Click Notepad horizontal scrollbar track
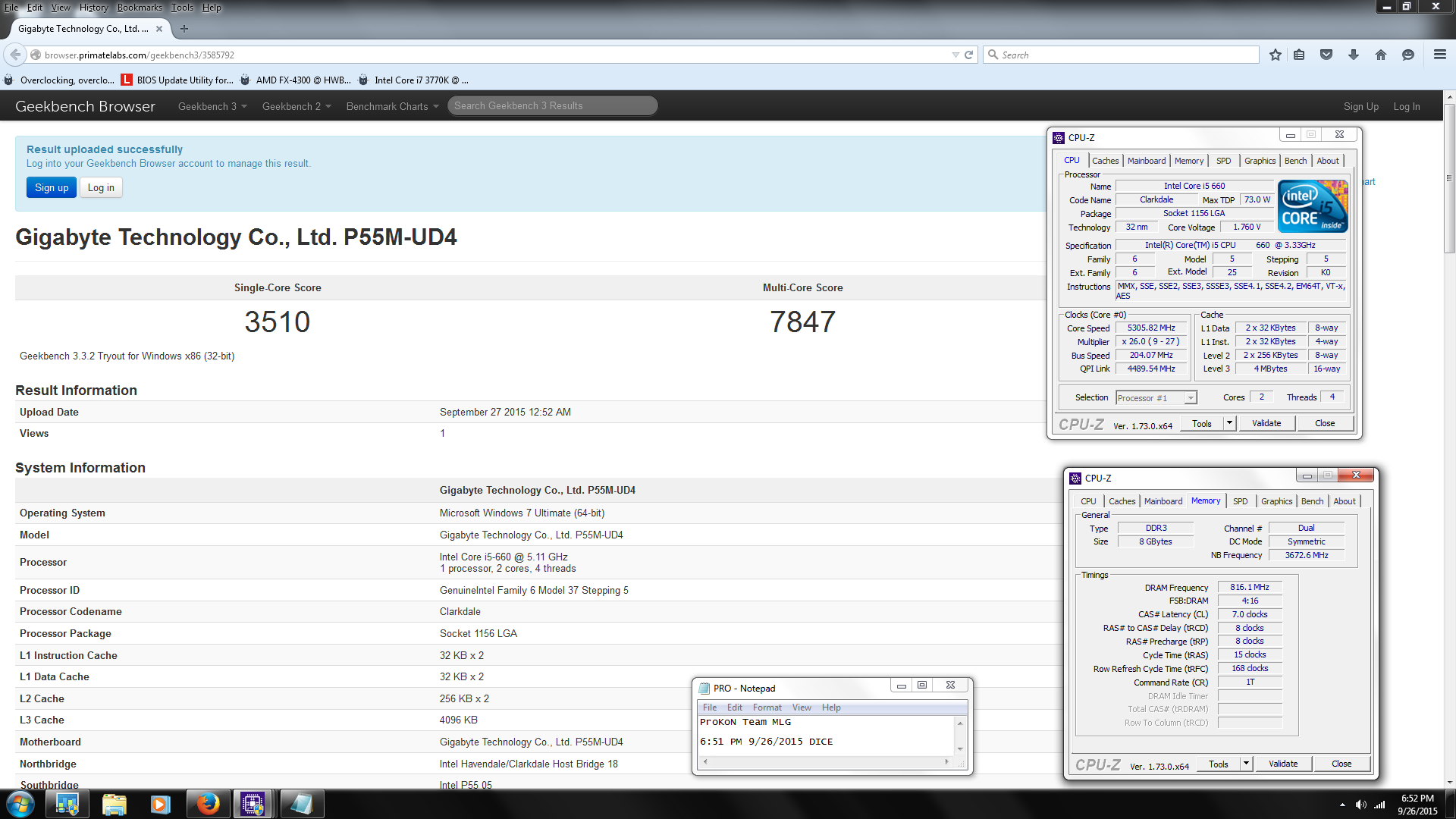Image resolution: width=1456 pixels, height=819 pixels. click(826, 761)
